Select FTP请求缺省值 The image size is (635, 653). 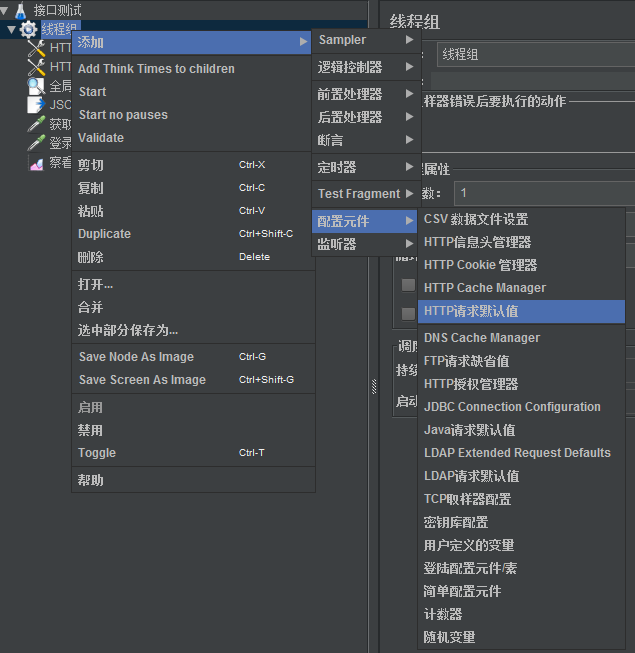521,361
